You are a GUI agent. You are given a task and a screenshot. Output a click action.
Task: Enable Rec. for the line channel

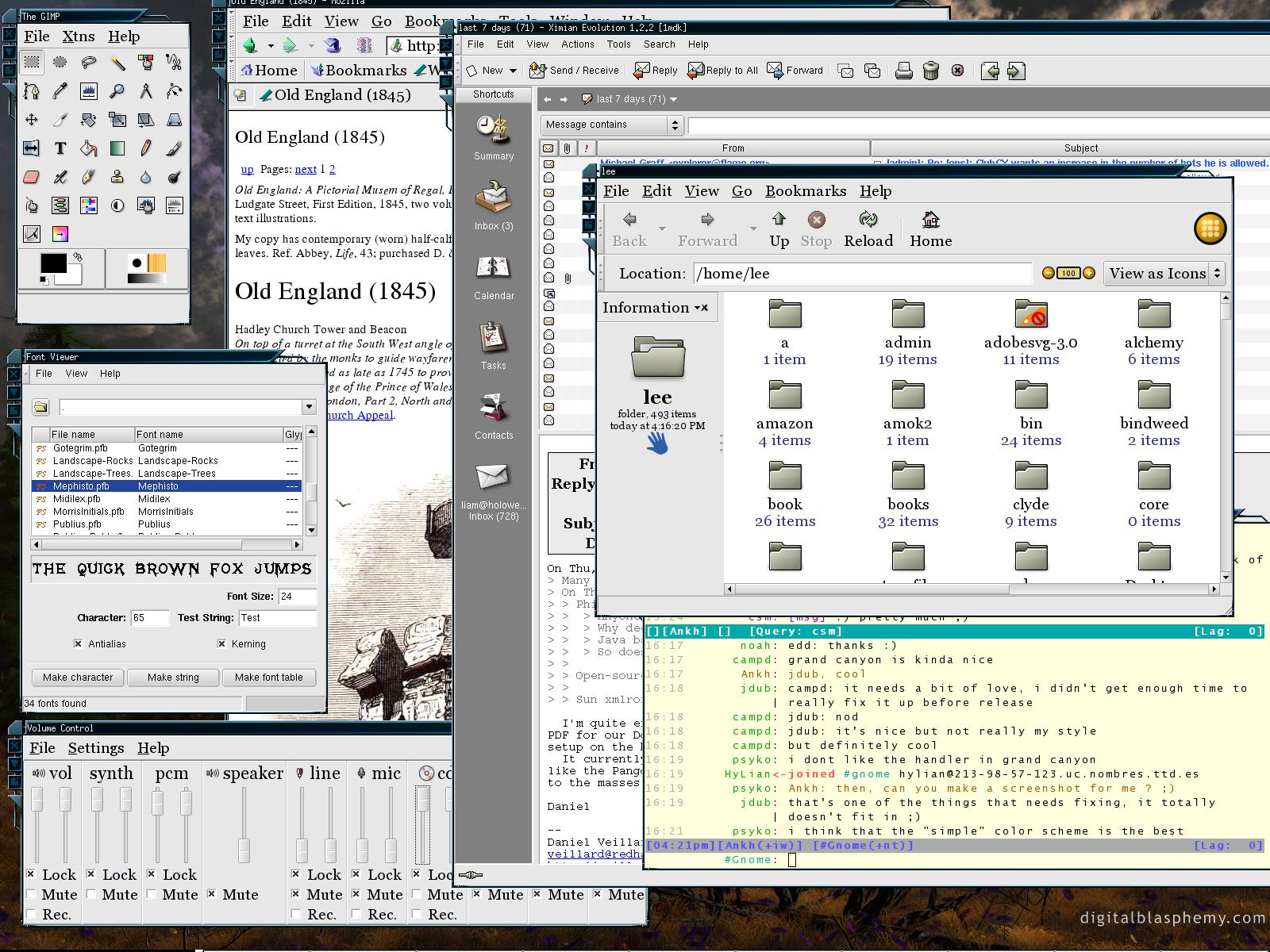coord(296,914)
